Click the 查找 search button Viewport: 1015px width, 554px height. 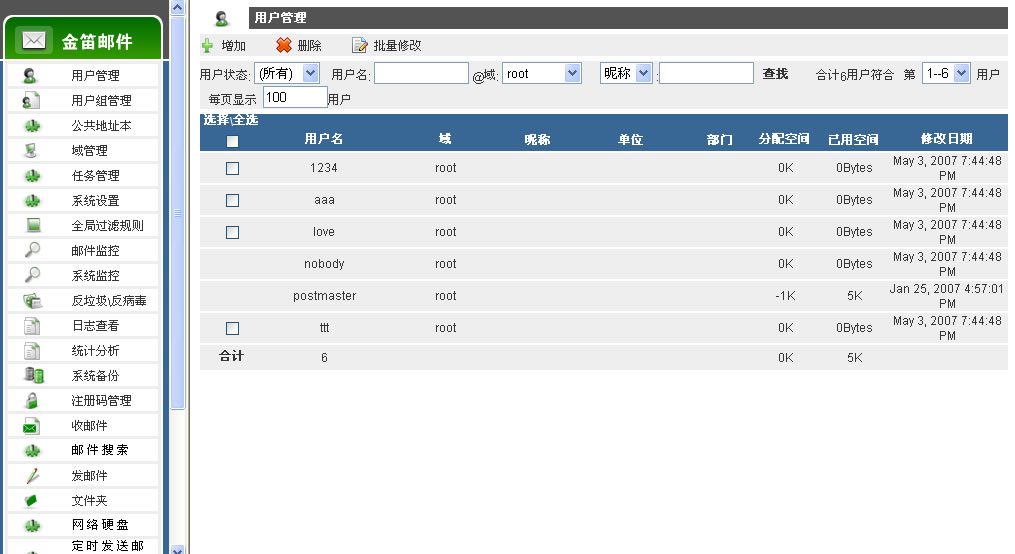[x=775, y=74]
